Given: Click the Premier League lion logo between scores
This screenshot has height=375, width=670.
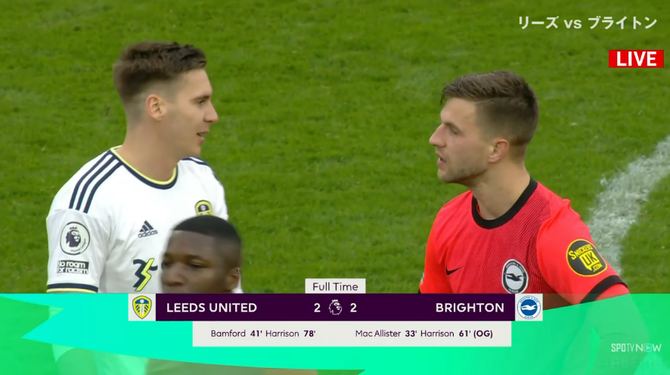Looking at the screenshot, I should click(335, 308).
